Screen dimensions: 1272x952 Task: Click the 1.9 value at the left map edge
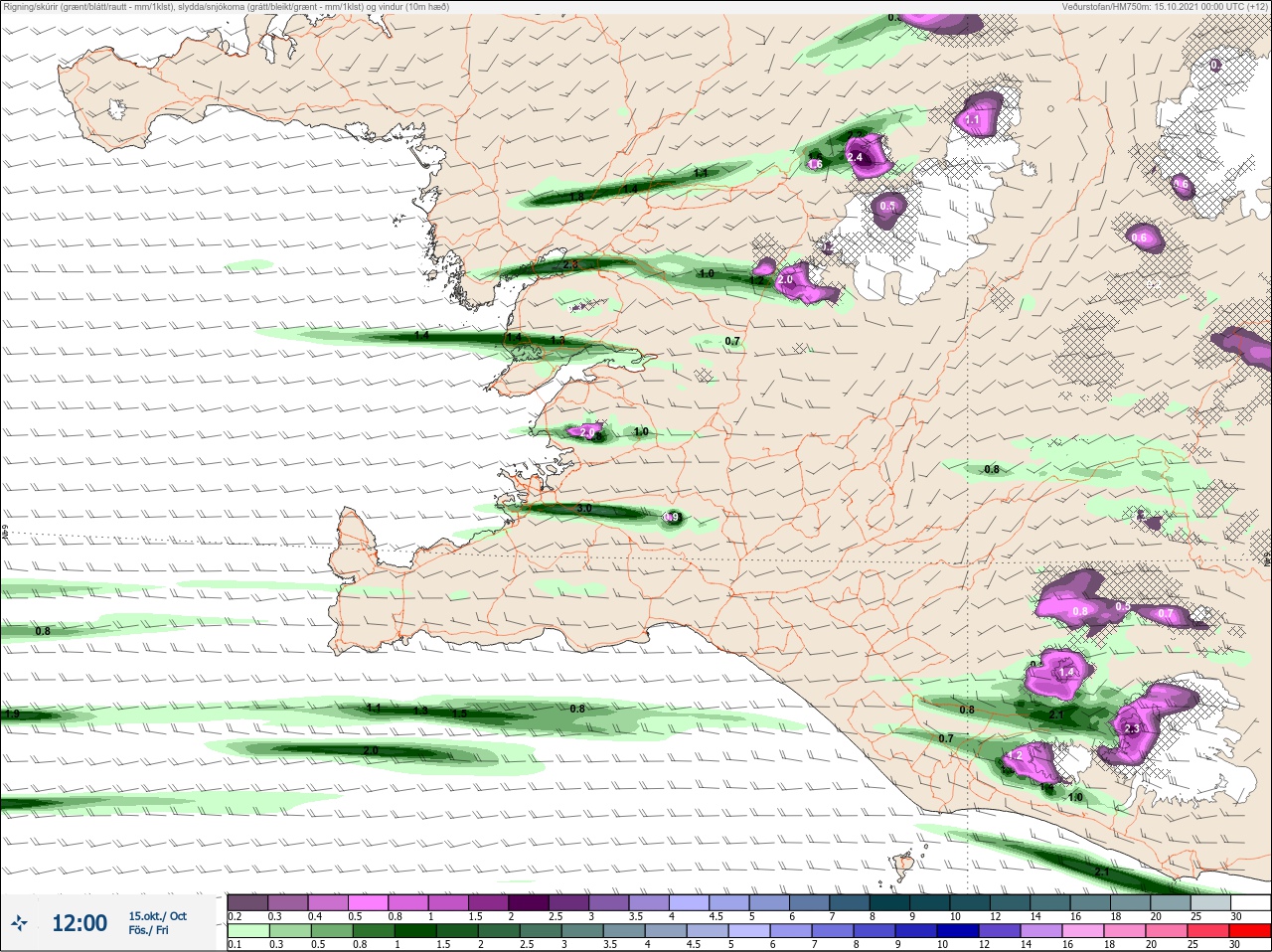point(12,714)
